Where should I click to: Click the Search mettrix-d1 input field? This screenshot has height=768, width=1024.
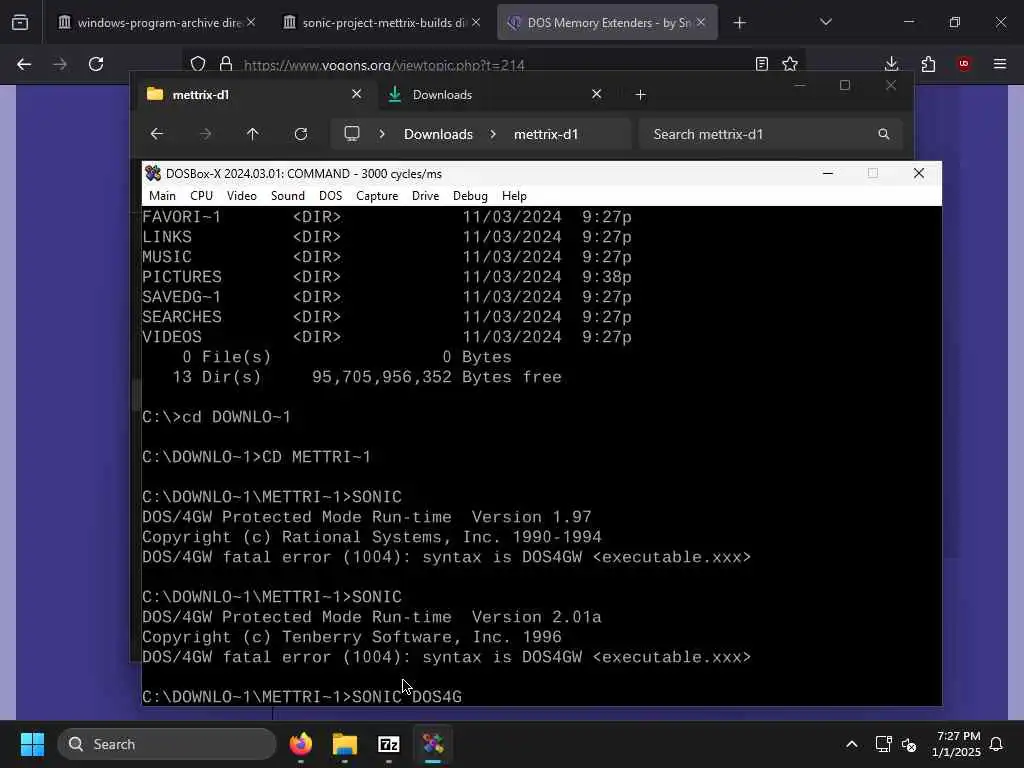point(771,134)
